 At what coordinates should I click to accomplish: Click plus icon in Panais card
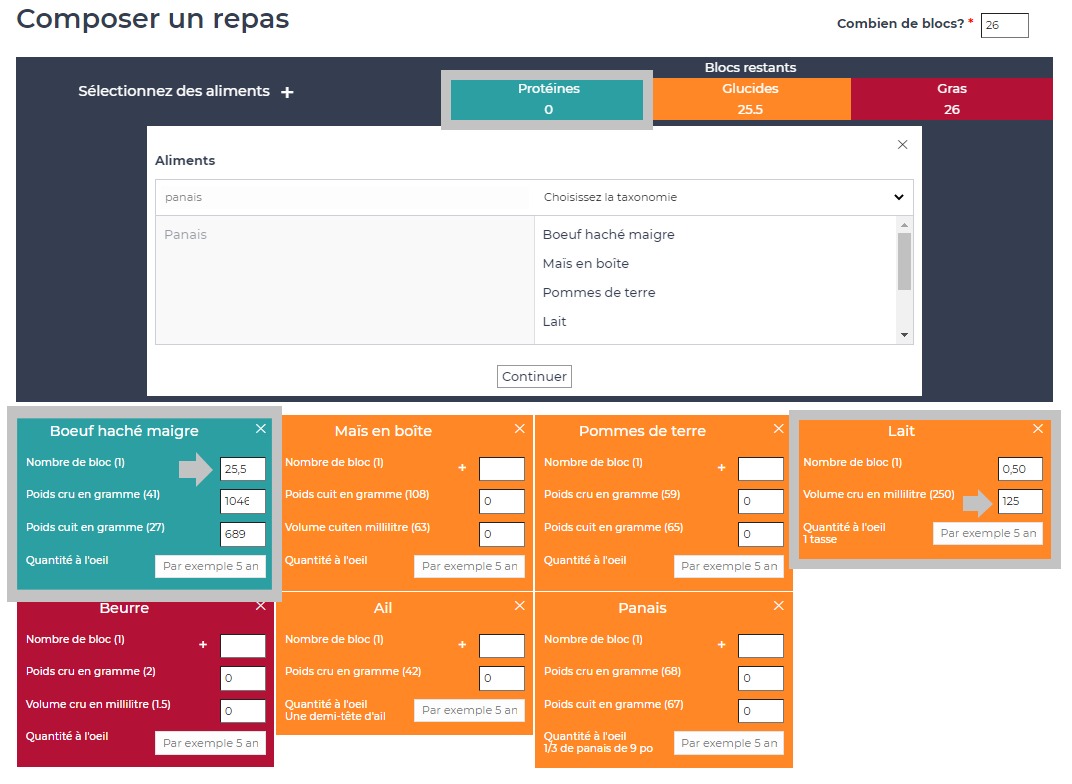click(721, 645)
